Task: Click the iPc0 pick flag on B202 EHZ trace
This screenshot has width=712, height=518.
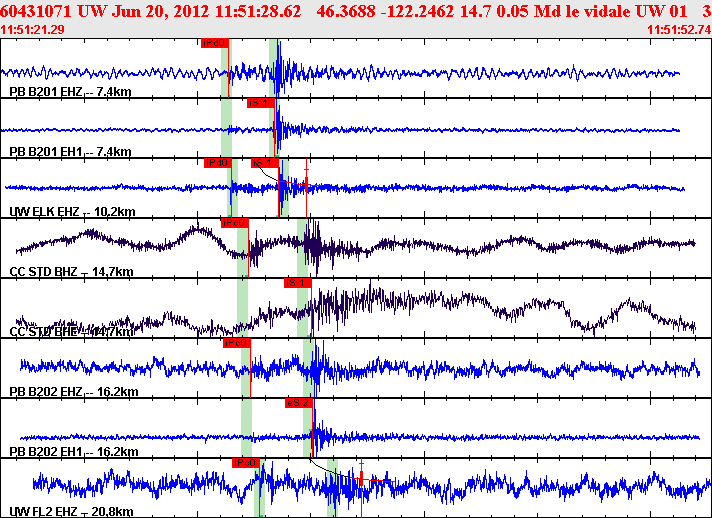Action: (237, 343)
